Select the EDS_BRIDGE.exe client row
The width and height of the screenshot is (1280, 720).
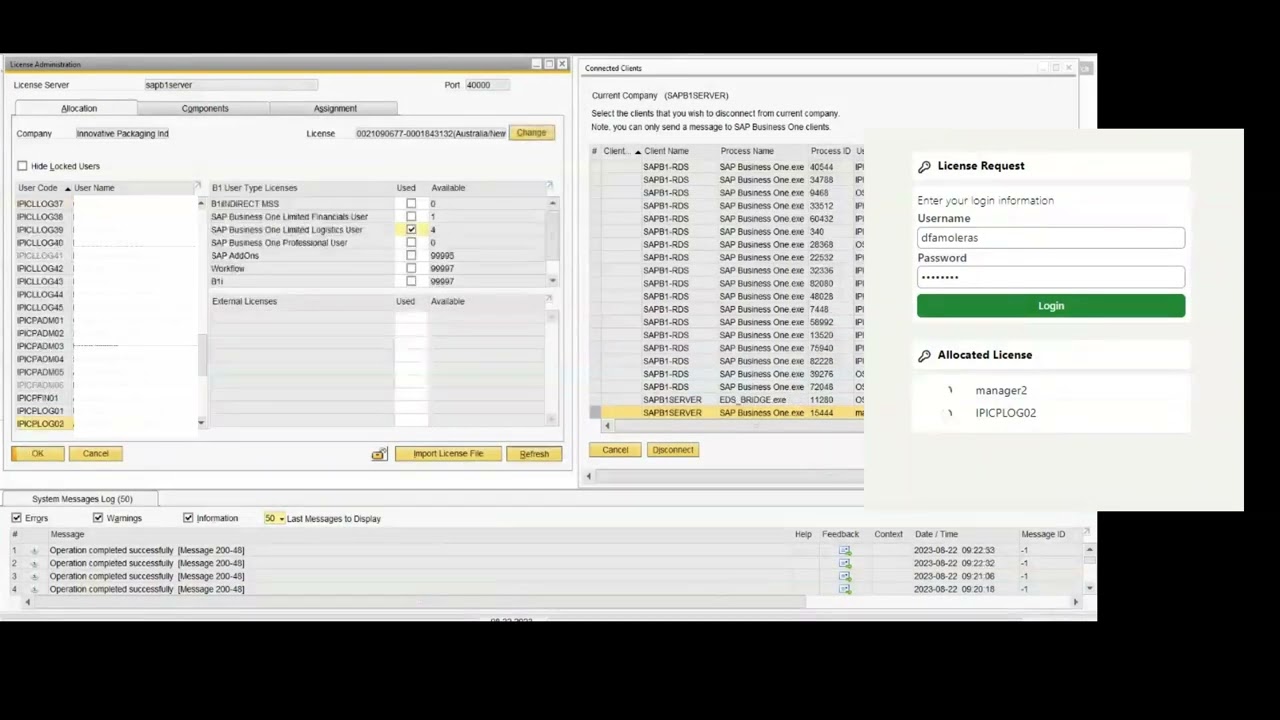(x=727, y=400)
